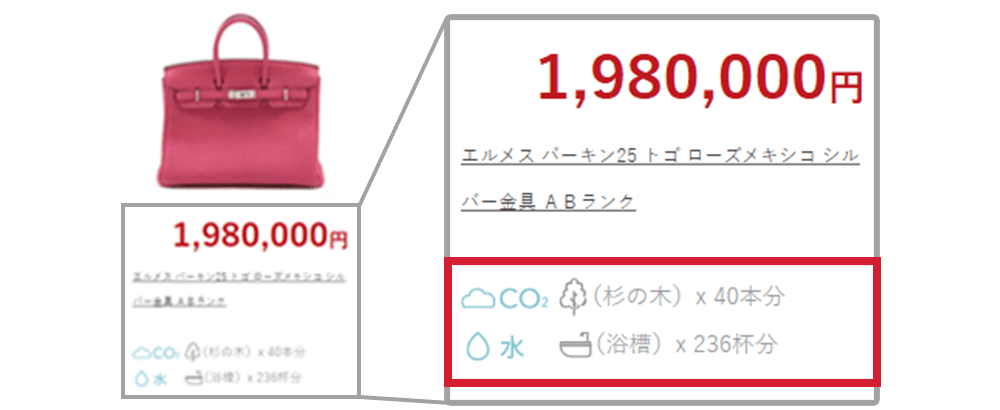
Task: Click the CO2 cloud icon in enlarged panel
Action: tap(478, 298)
